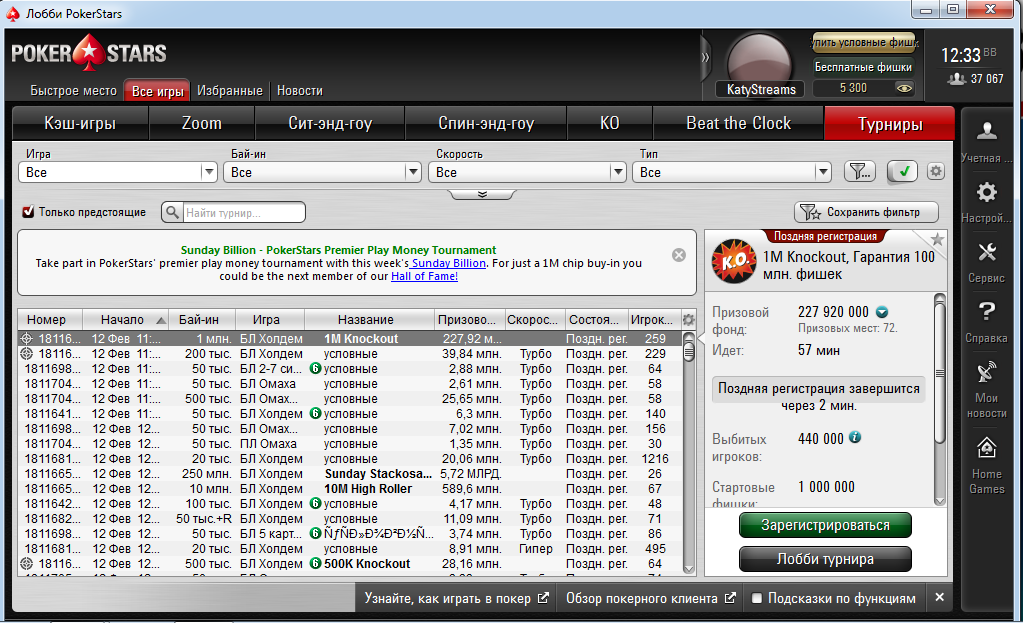
Task: Click the tournament list vertical scrollbar thumb
Action: pyautogui.click(x=688, y=352)
